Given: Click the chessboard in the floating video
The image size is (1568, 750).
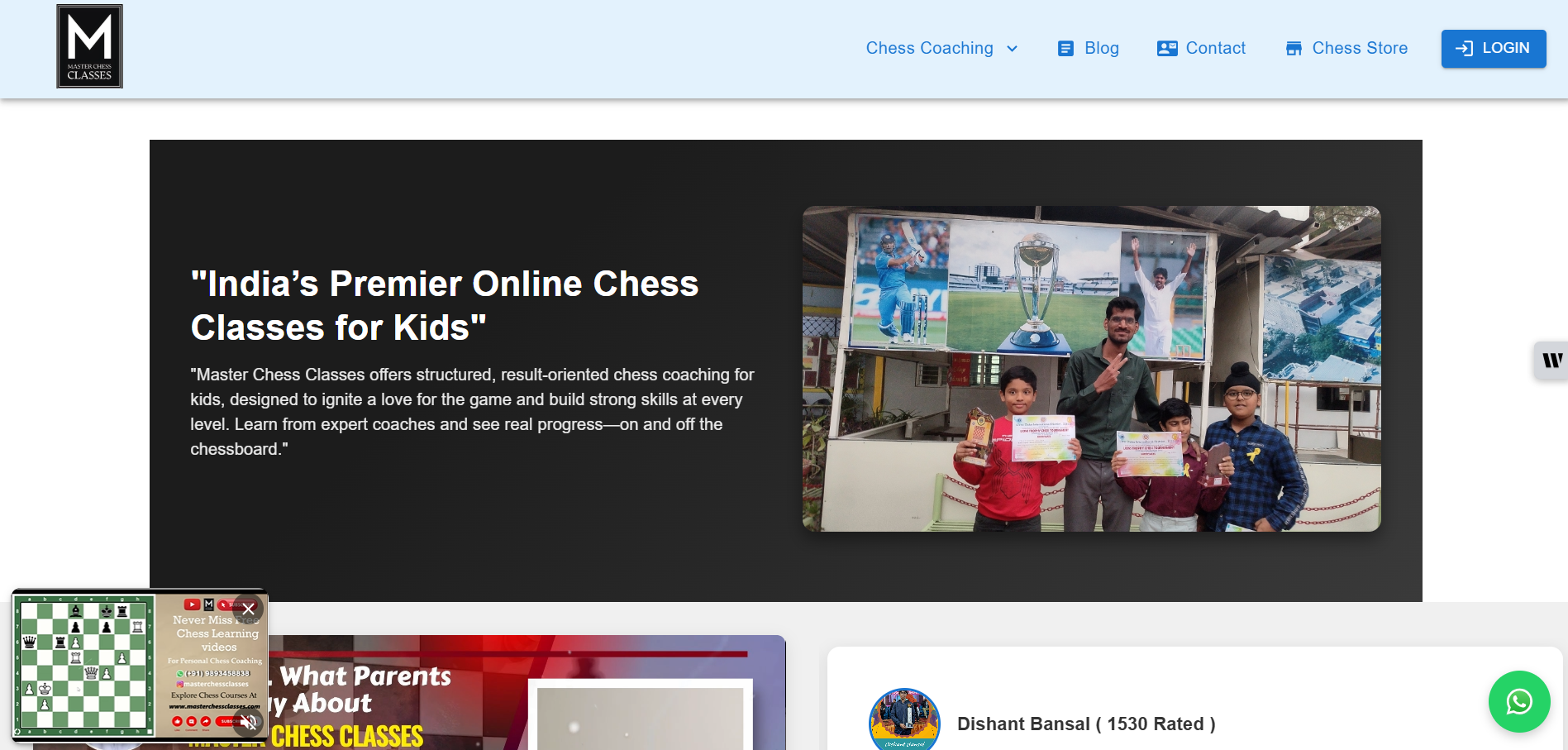Looking at the screenshot, I should tap(83, 666).
